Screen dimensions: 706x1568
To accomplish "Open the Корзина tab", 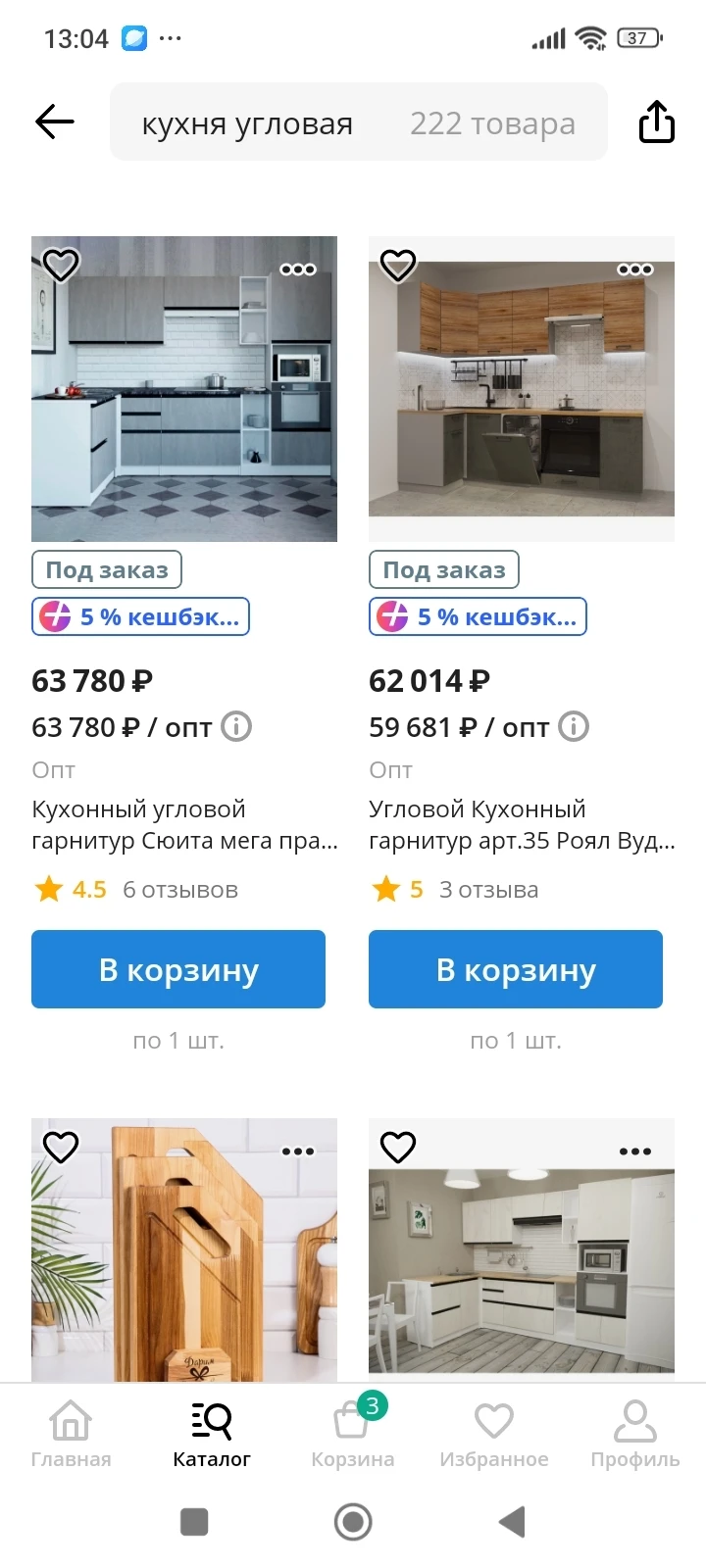I will click(x=352, y=1433).
